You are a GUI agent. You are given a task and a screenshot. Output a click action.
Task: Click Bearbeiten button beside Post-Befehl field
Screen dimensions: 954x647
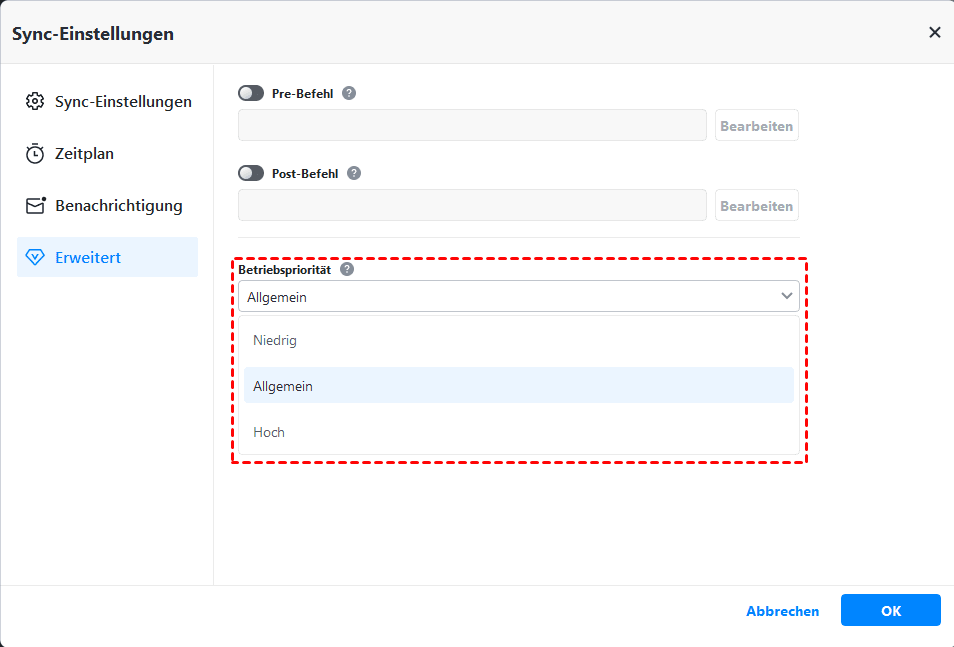click(x=756, y=206)
